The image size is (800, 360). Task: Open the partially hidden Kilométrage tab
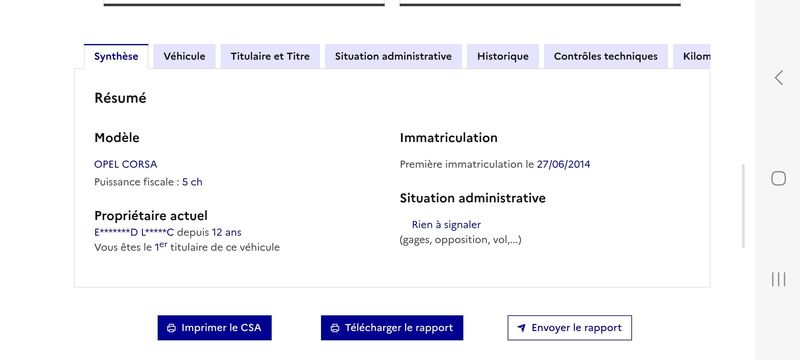point(692,56)
